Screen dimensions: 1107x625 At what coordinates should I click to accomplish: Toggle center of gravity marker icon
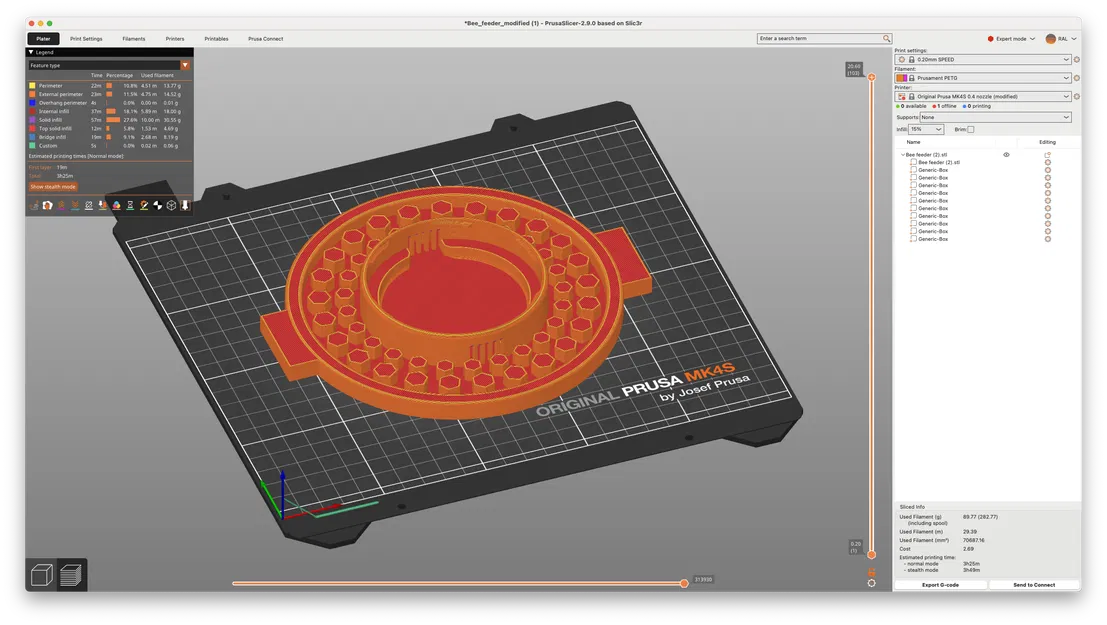(x=157, y=206)
